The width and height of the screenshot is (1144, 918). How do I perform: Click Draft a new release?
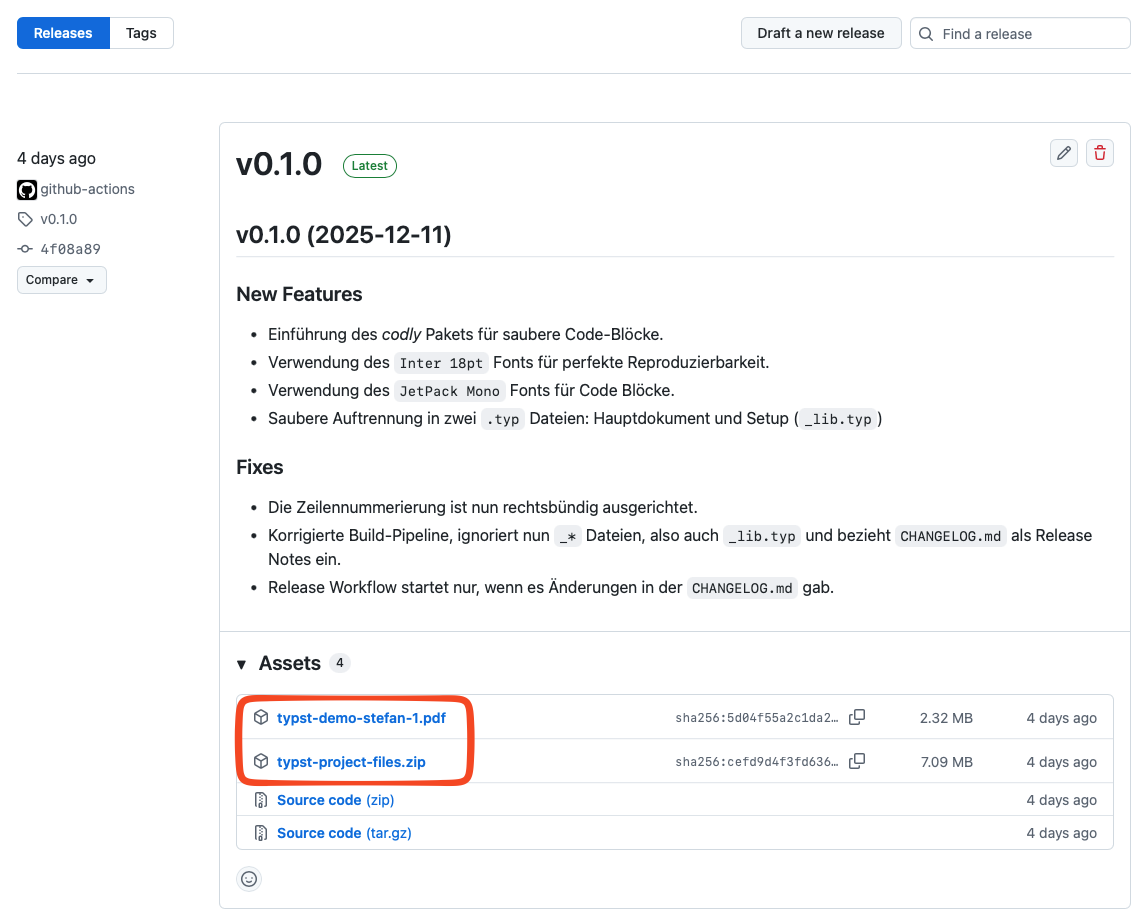pyautogui.click(x=821, y=33)
